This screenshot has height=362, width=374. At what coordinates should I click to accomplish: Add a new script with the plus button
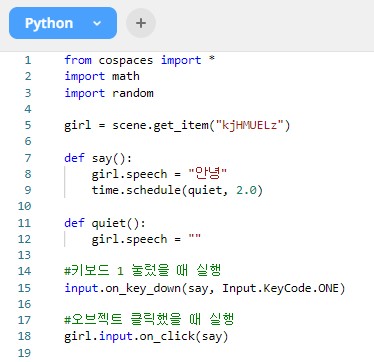[x=141, y=23]
